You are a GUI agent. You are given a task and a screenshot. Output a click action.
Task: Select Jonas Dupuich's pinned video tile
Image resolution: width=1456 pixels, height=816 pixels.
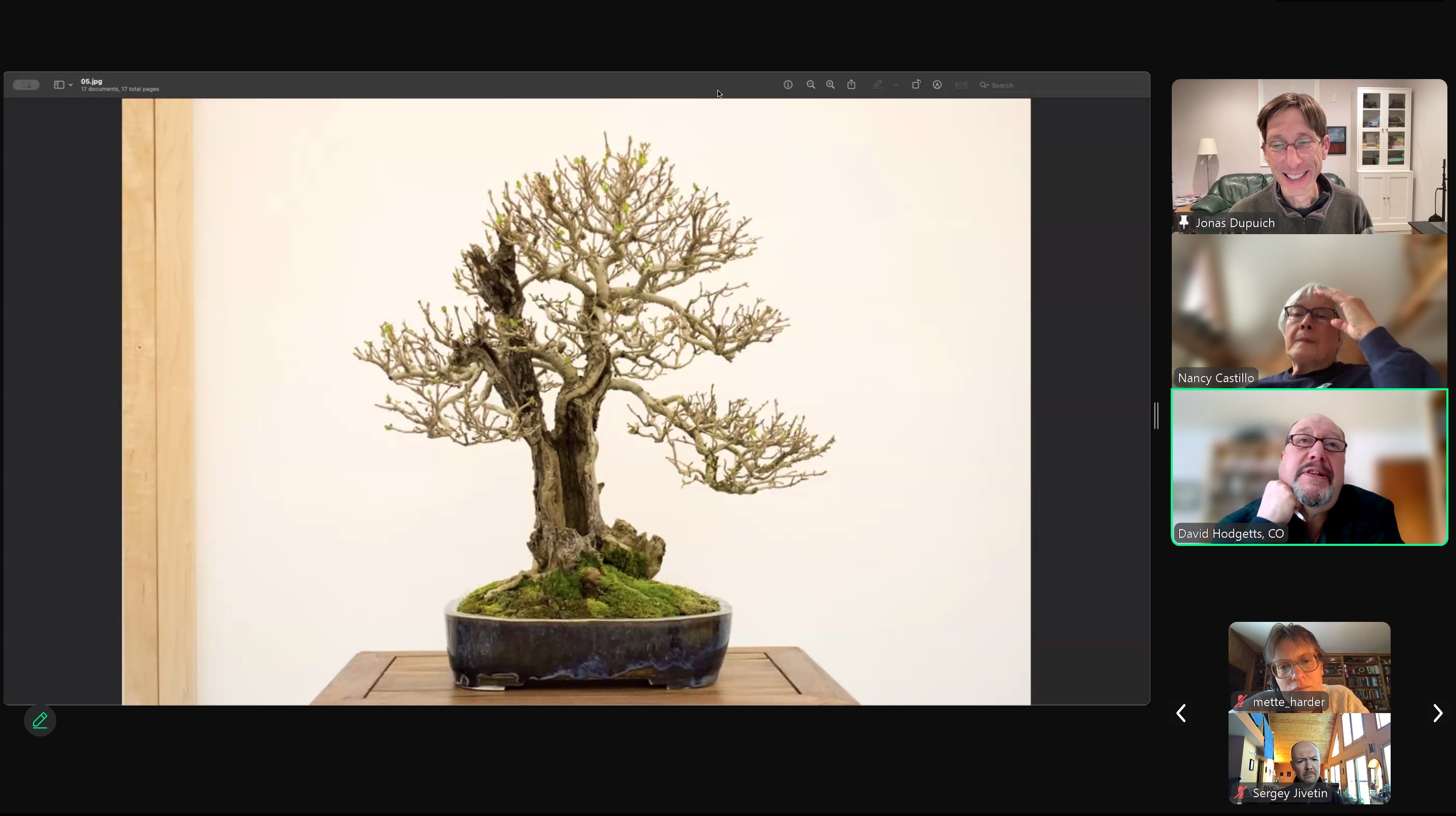(1309, 157)
